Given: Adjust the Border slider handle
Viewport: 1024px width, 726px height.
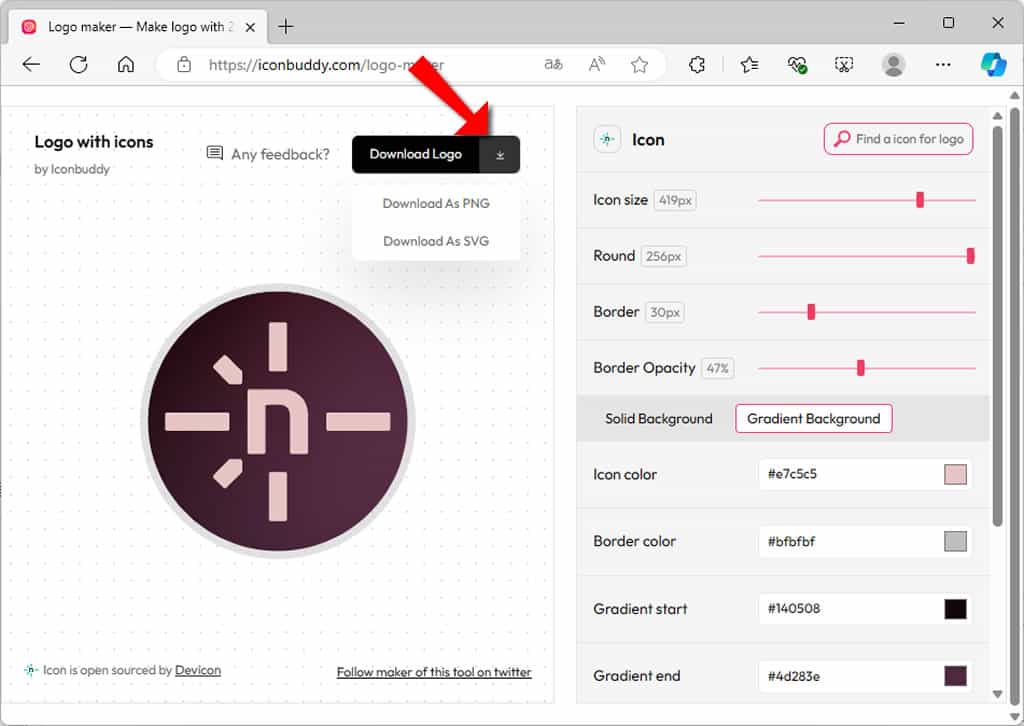Looking at the screenshot, I should pos(811,312).
